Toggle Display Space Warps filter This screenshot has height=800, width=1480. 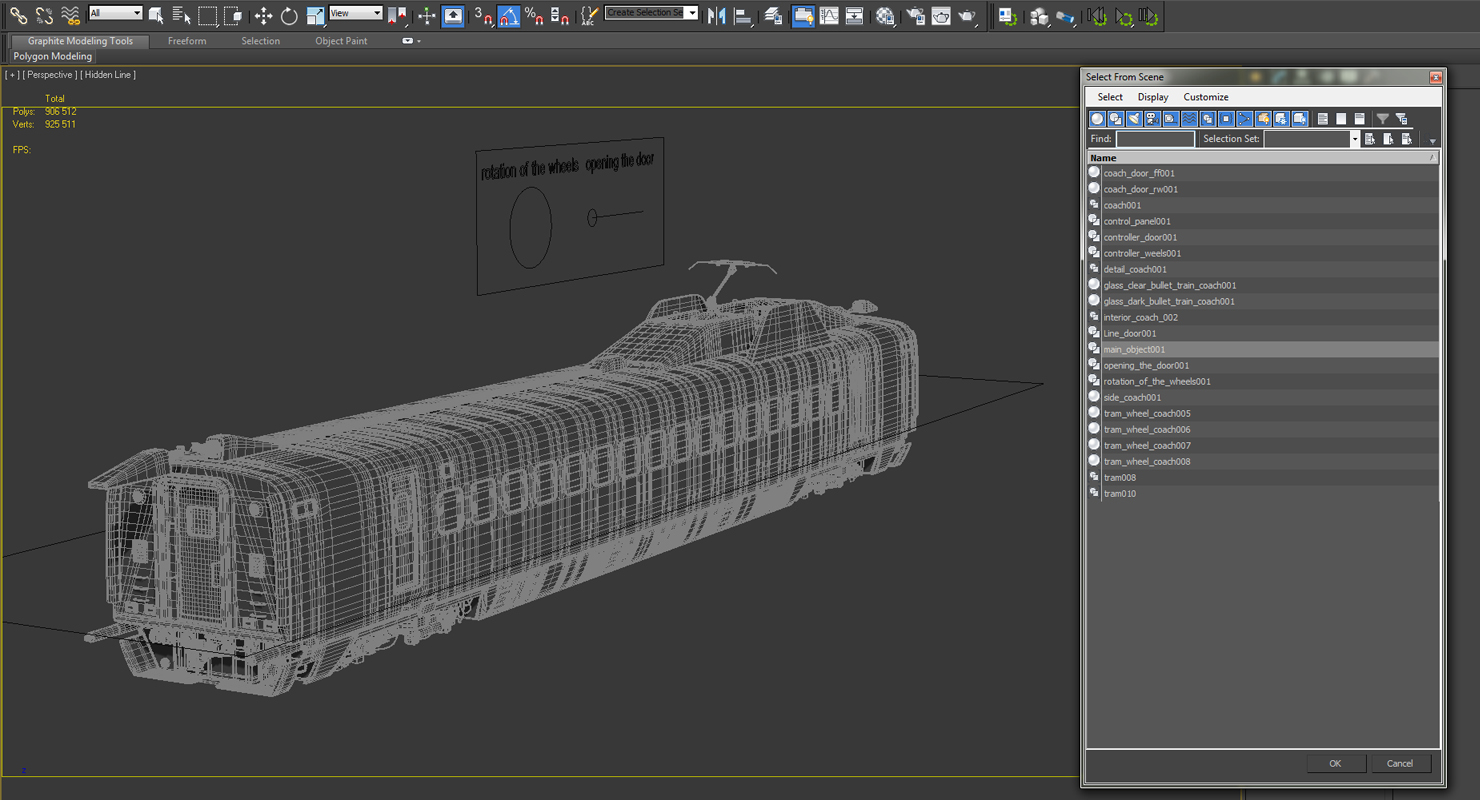click(1189, 119)
